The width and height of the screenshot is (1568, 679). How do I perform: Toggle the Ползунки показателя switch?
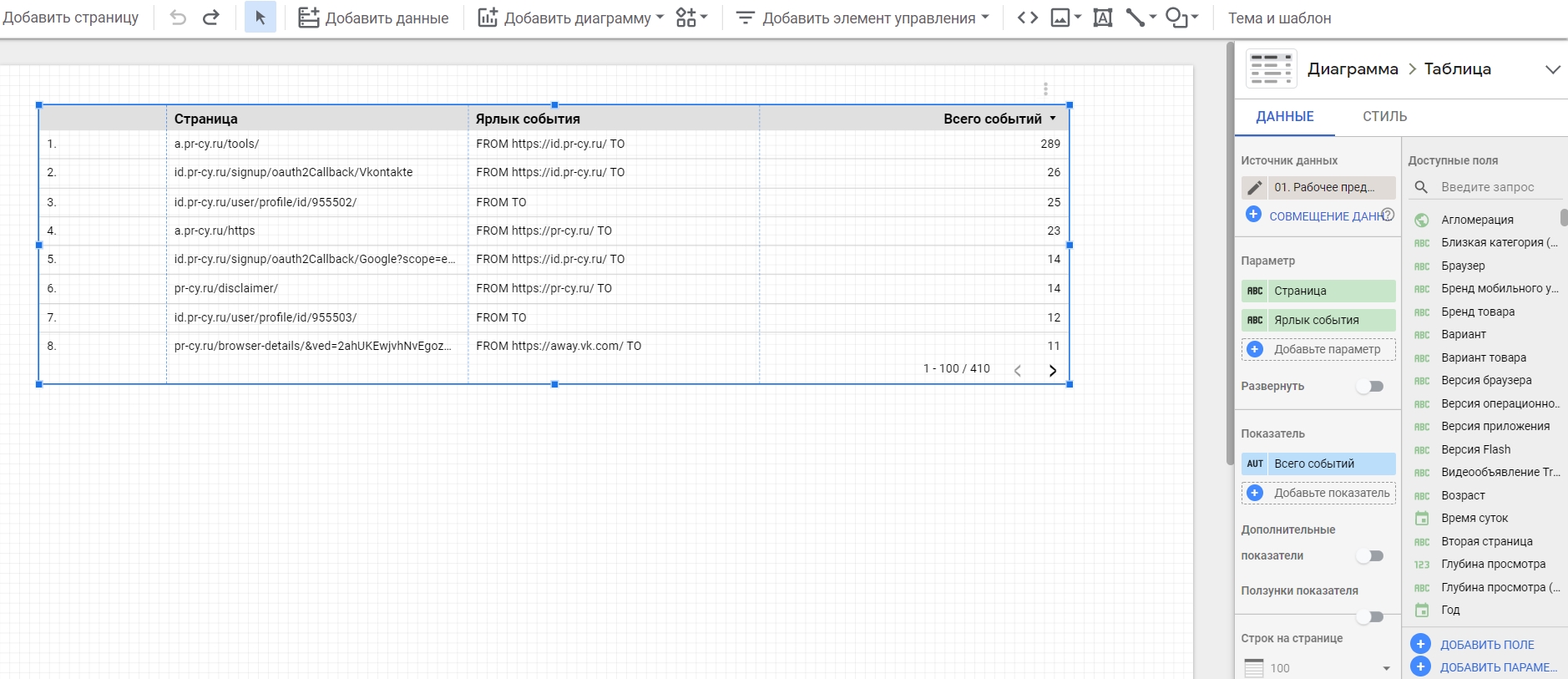[x=1369, y=616]
